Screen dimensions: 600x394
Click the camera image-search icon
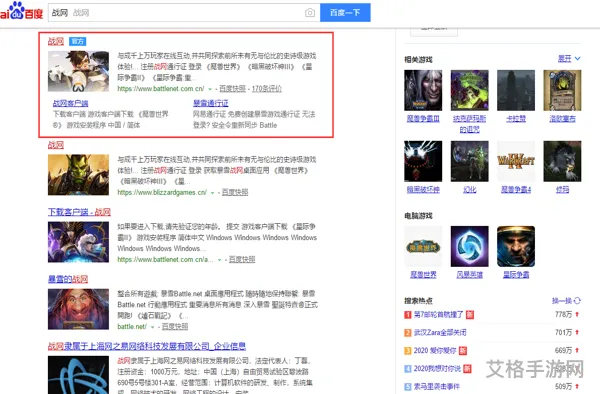pyautogui.click(x=310, y=13)
